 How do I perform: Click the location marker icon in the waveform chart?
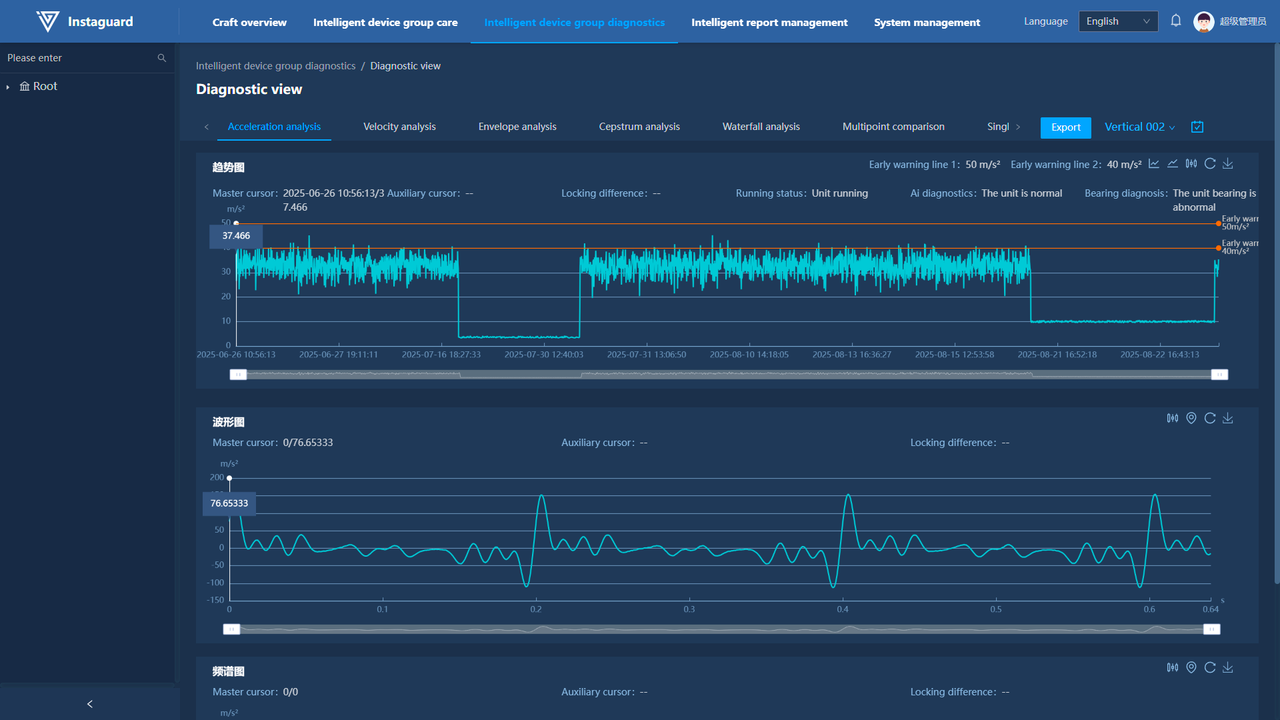(1191, 418)
